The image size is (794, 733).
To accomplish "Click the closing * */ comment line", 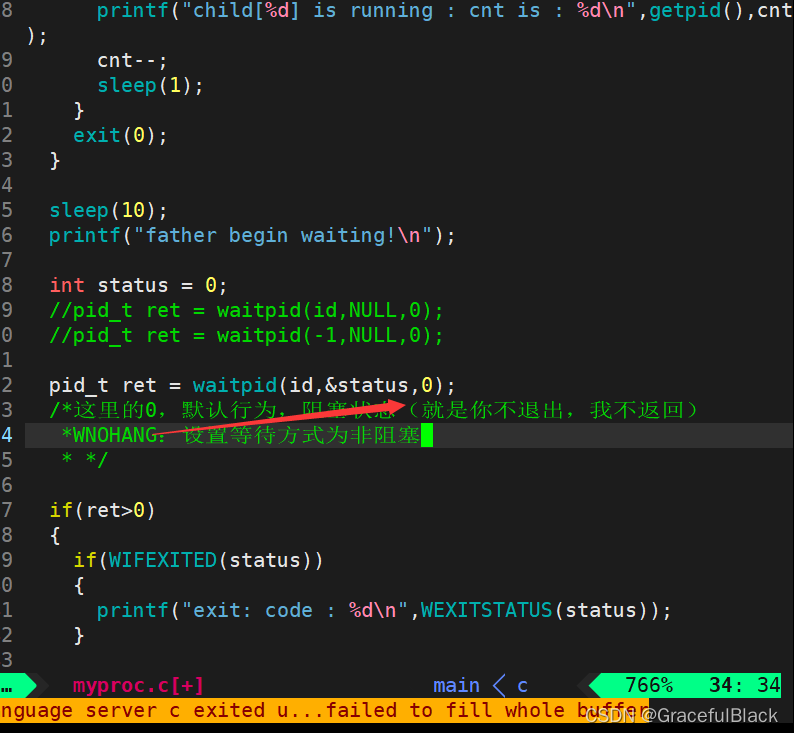I will (x=84, y=460).
